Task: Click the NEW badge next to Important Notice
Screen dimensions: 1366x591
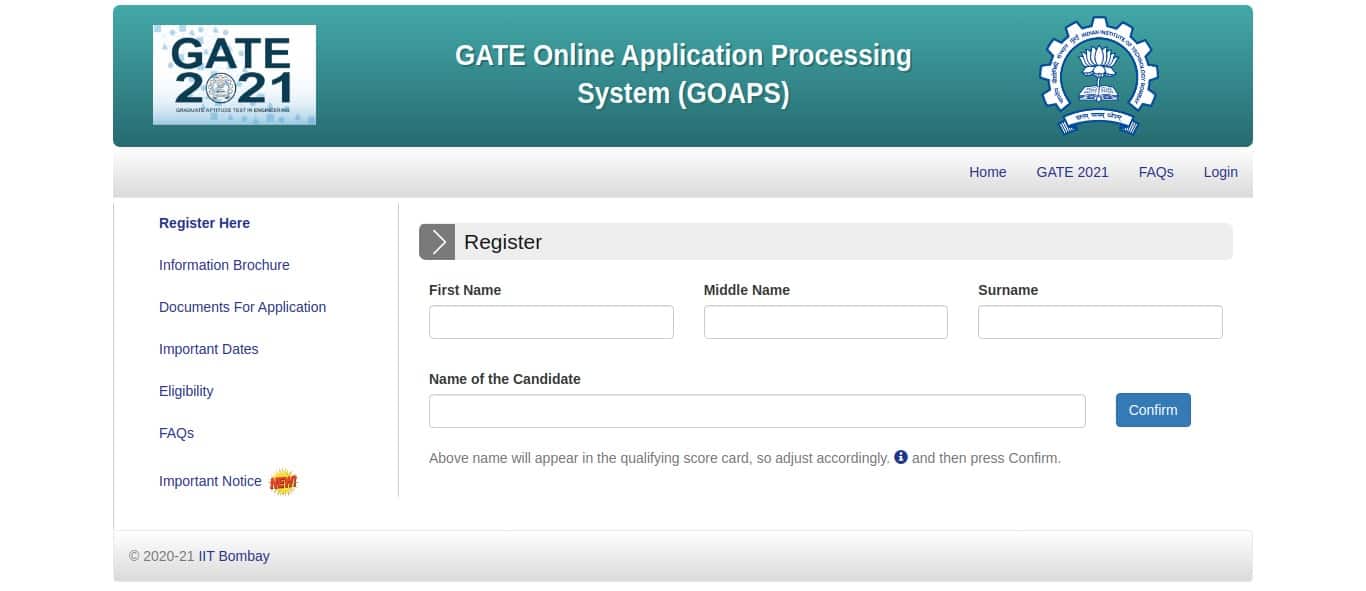Action: 283,481
